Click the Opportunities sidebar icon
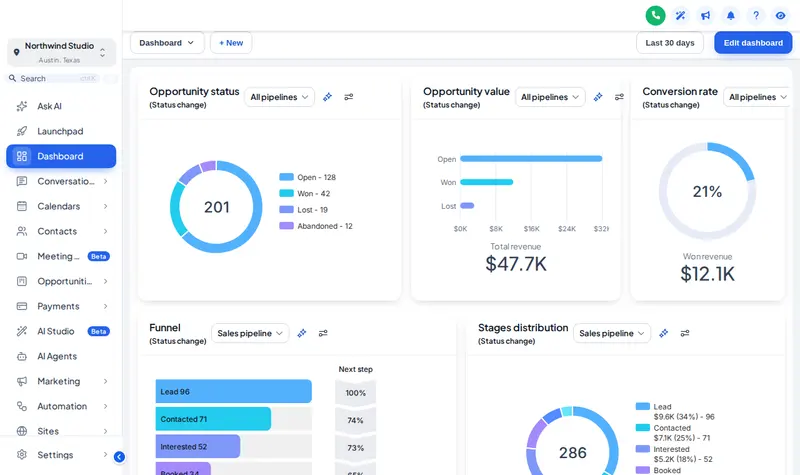Viewport: 800px width, 475px height. (21, 281)
